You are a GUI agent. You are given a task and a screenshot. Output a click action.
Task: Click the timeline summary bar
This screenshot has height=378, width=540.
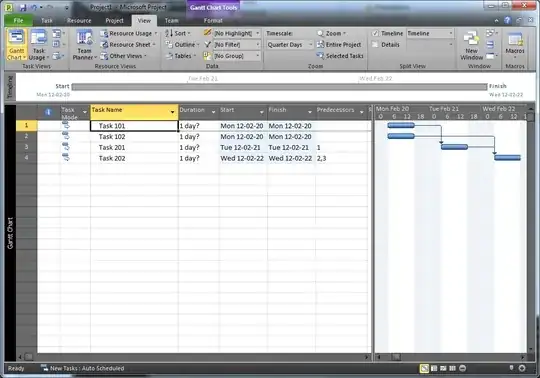click(279, 87)
